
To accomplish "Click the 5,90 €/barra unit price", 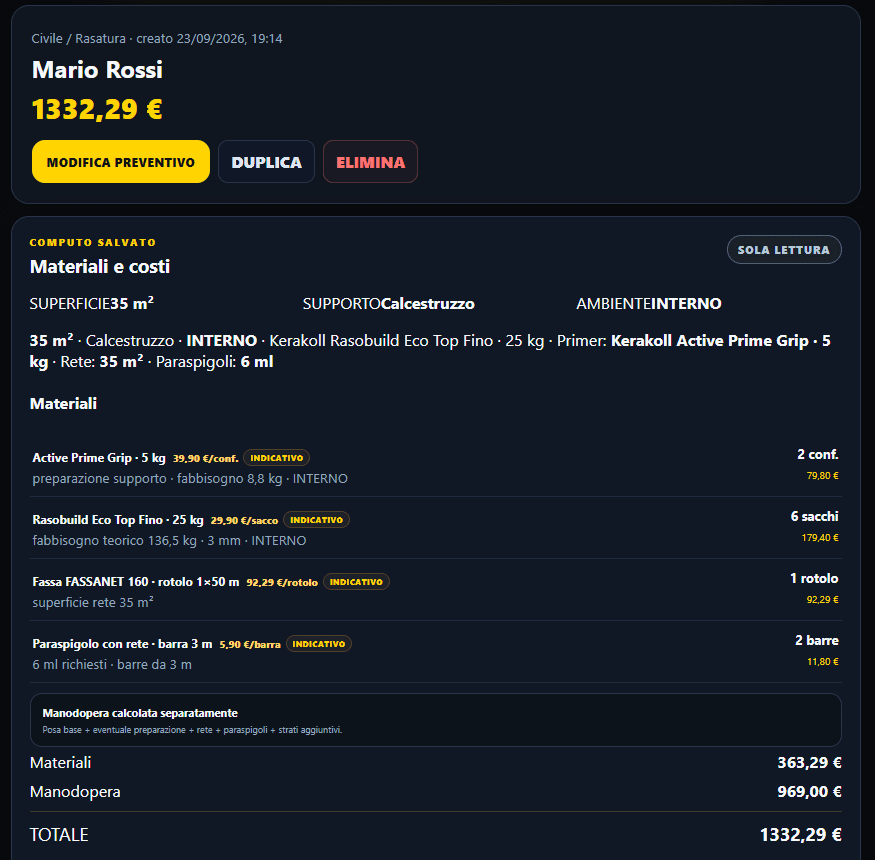I will tap(250, 644).
